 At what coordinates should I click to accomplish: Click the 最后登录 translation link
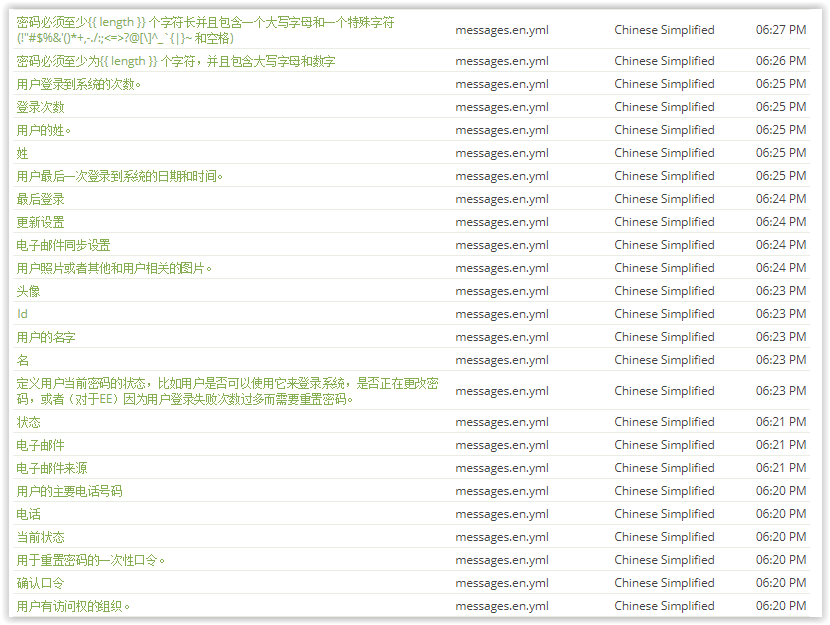pyautogui.click(x=40, y=200)
